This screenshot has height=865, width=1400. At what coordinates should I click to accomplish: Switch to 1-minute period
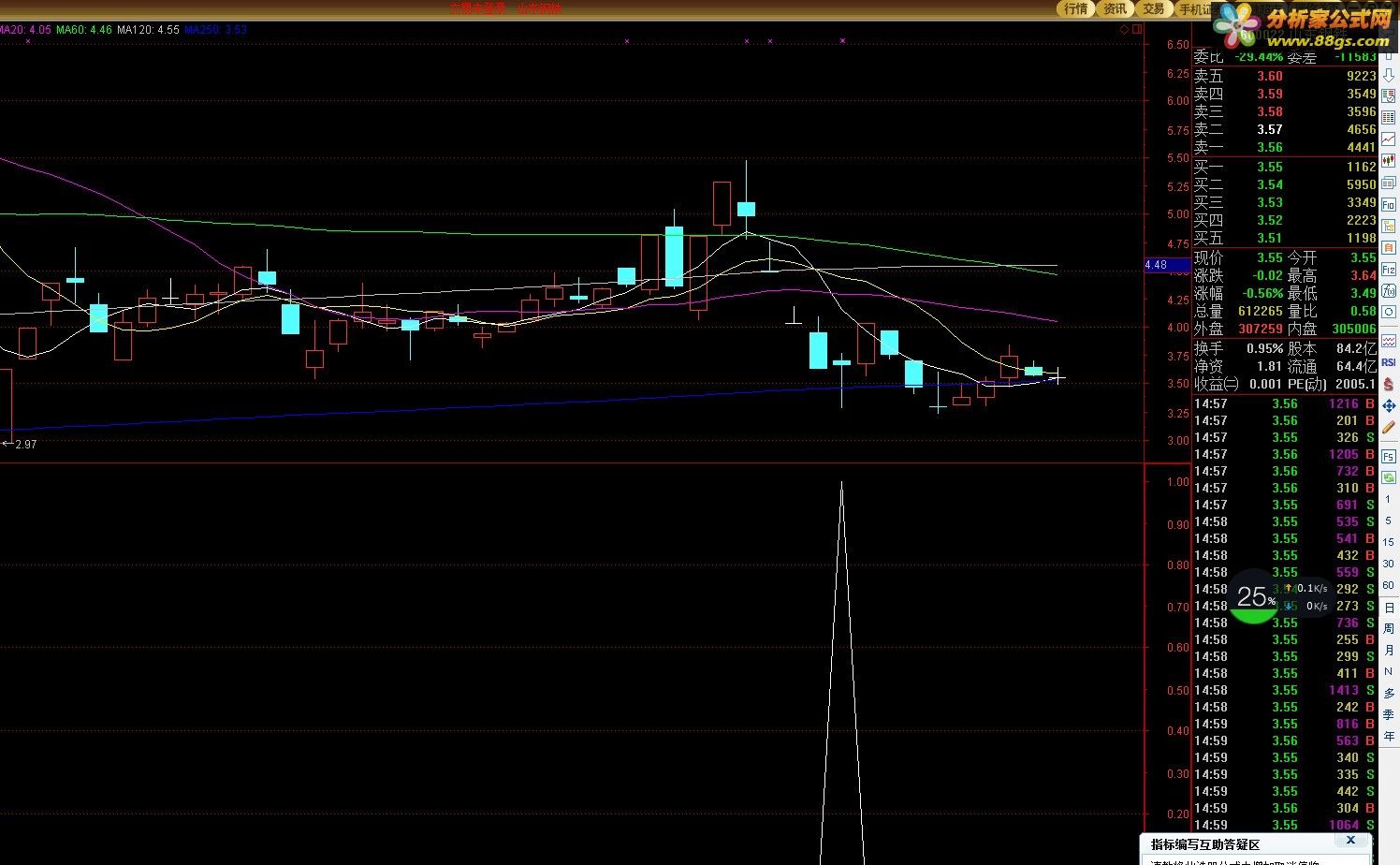[x=1388, y=500]
